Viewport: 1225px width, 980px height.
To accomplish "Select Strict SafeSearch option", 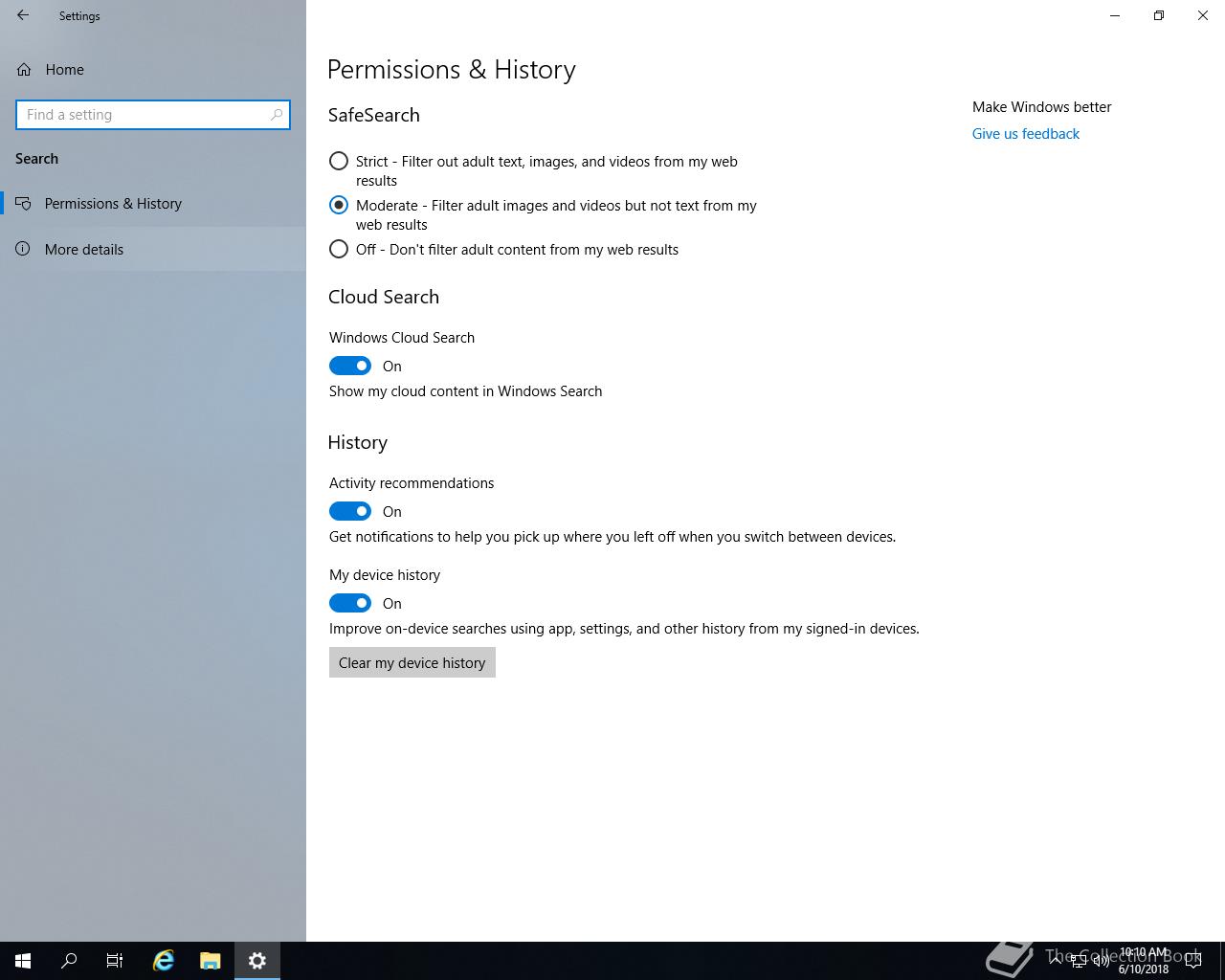I will [339, 161].
